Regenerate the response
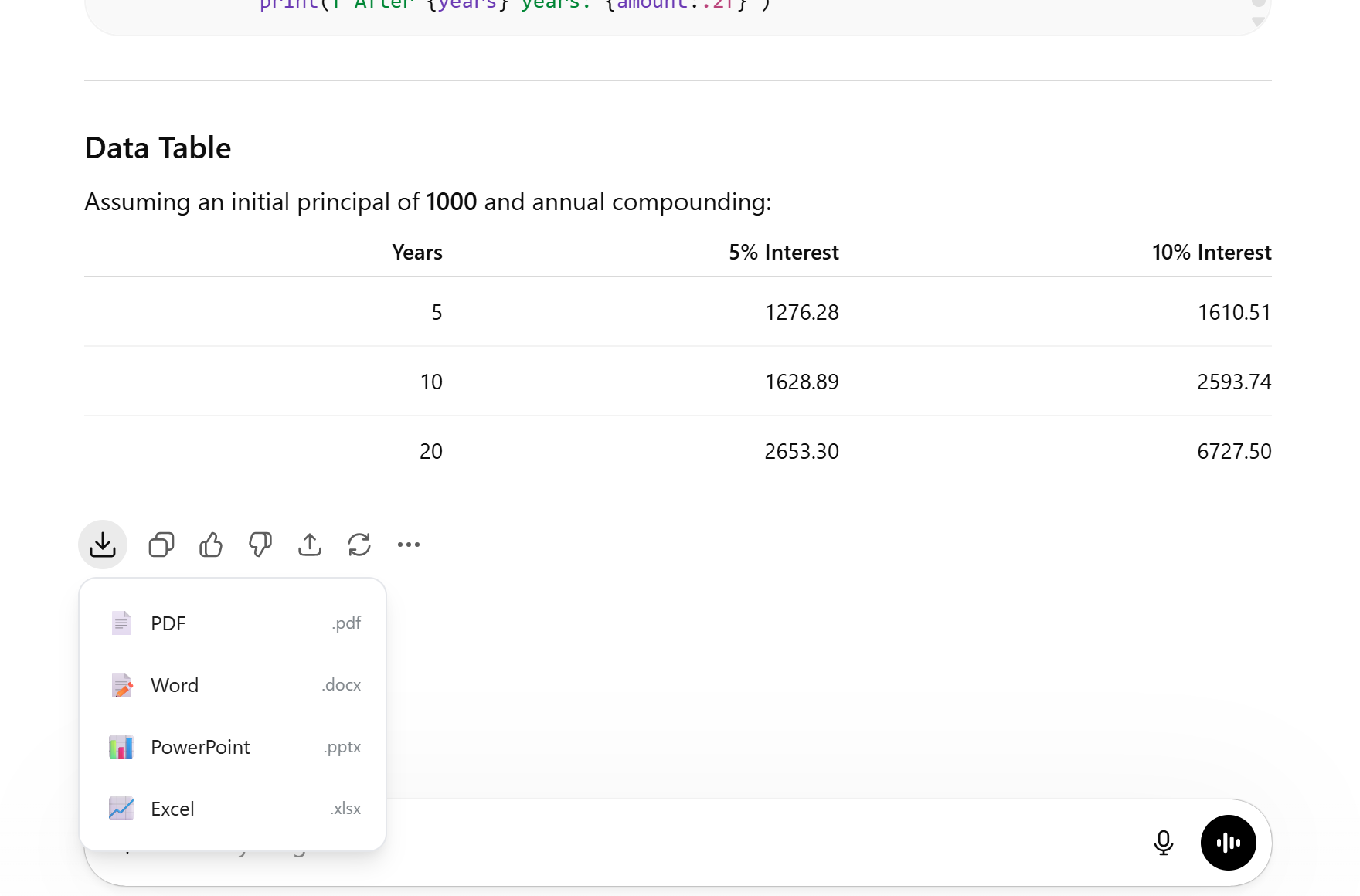Image resolution: width=1360 pixels, height=896 pixels. tap(359, 545)
